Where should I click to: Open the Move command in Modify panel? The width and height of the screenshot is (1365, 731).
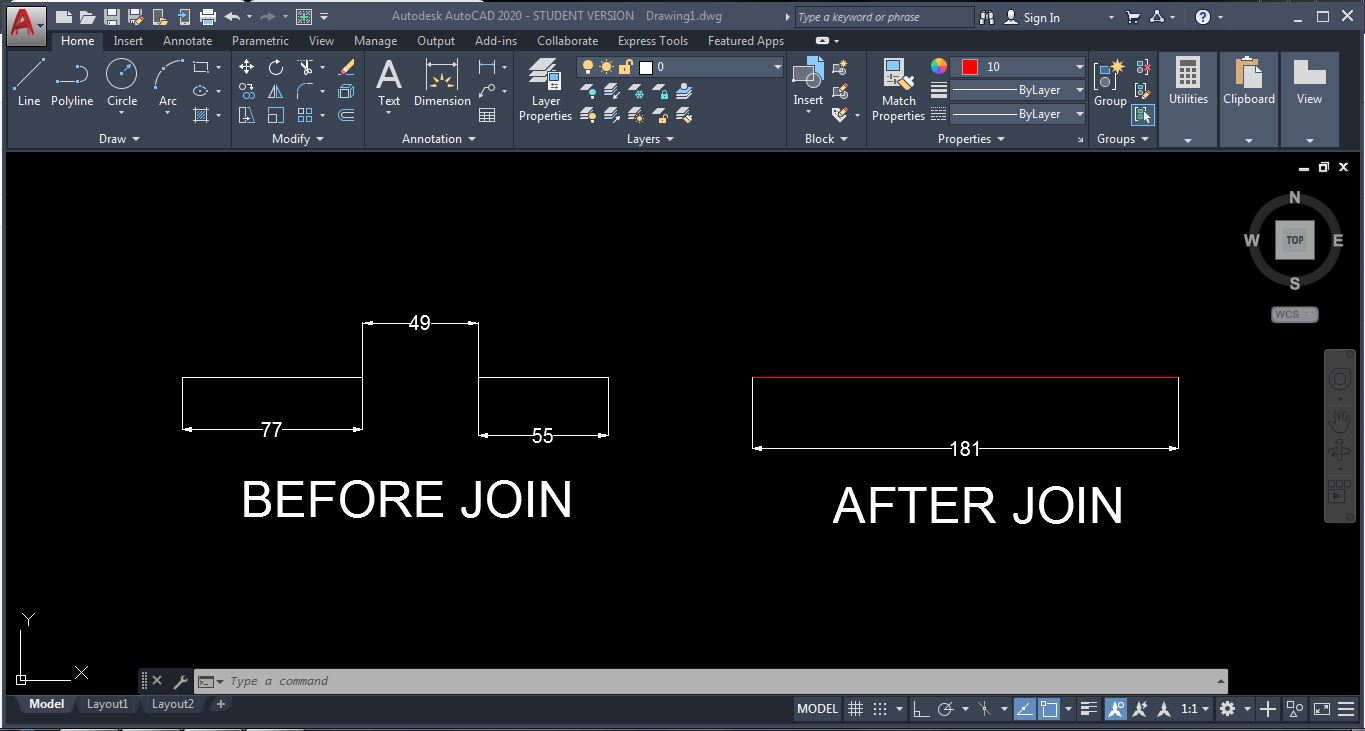click(246, 67)
